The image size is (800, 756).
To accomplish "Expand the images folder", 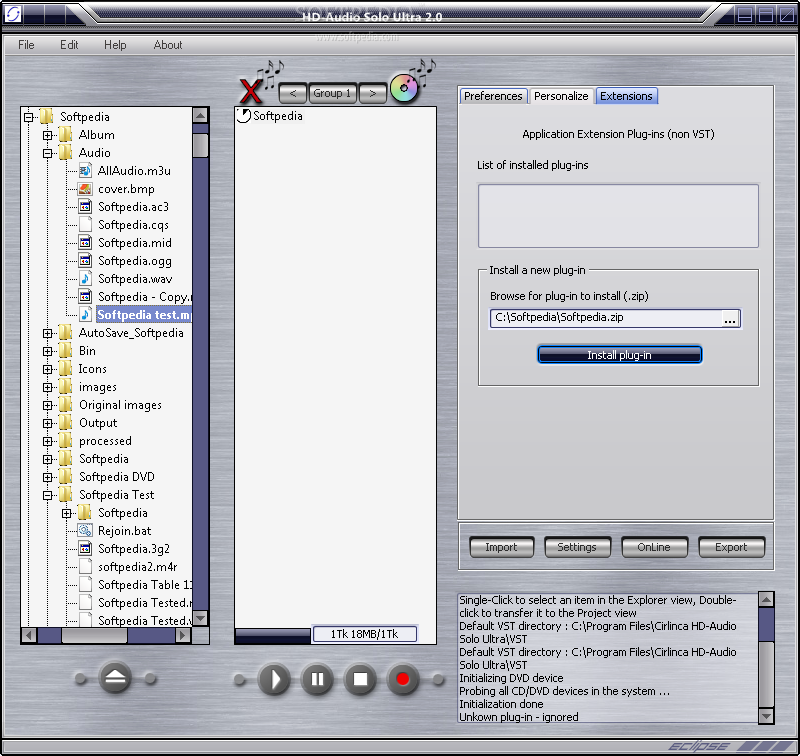I will click(47, 388).
